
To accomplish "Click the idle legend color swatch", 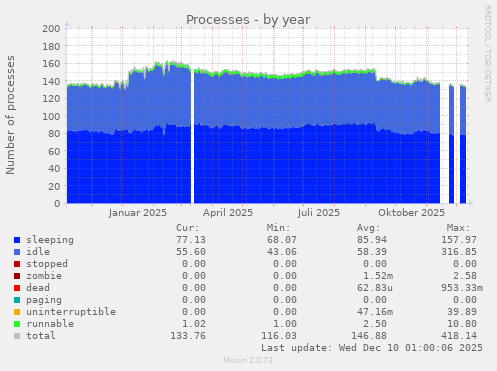I will click(17, 252).
